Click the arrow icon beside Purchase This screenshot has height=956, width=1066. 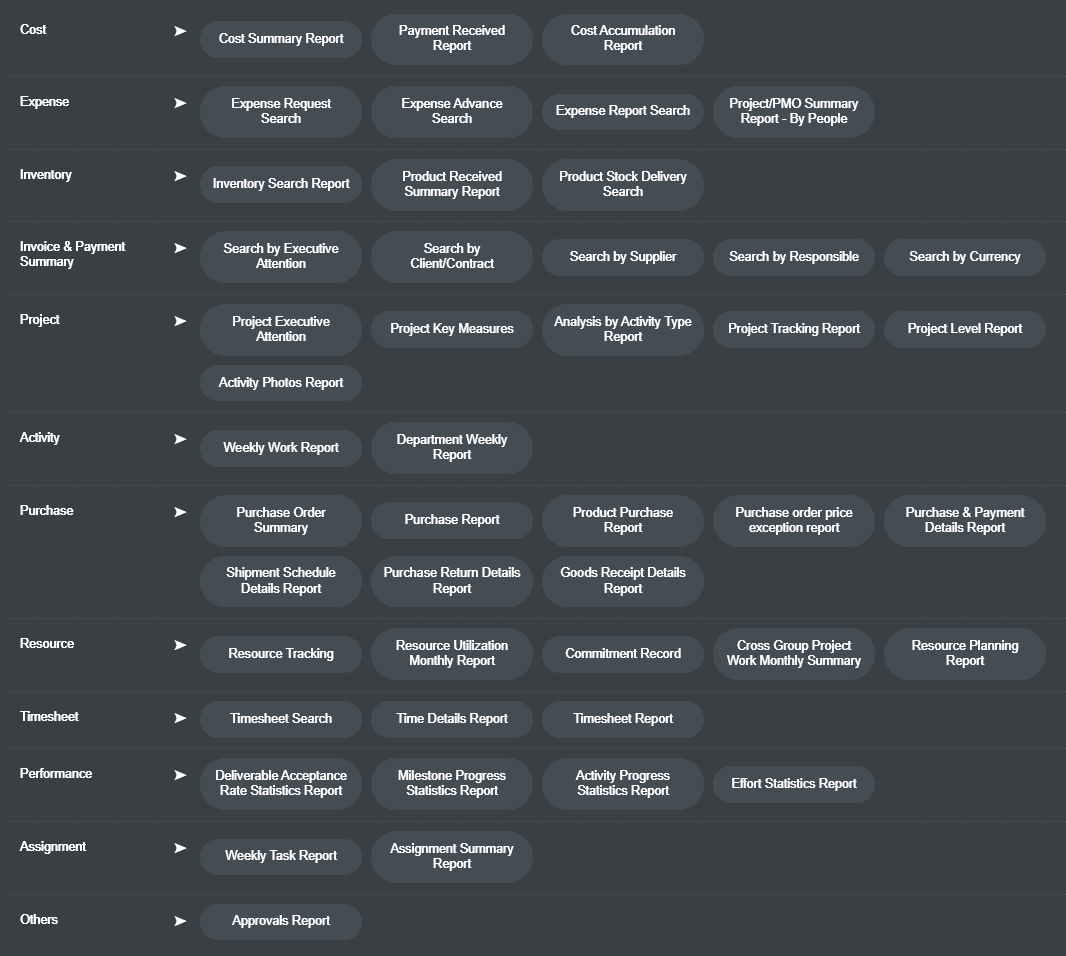coord(180,512)
